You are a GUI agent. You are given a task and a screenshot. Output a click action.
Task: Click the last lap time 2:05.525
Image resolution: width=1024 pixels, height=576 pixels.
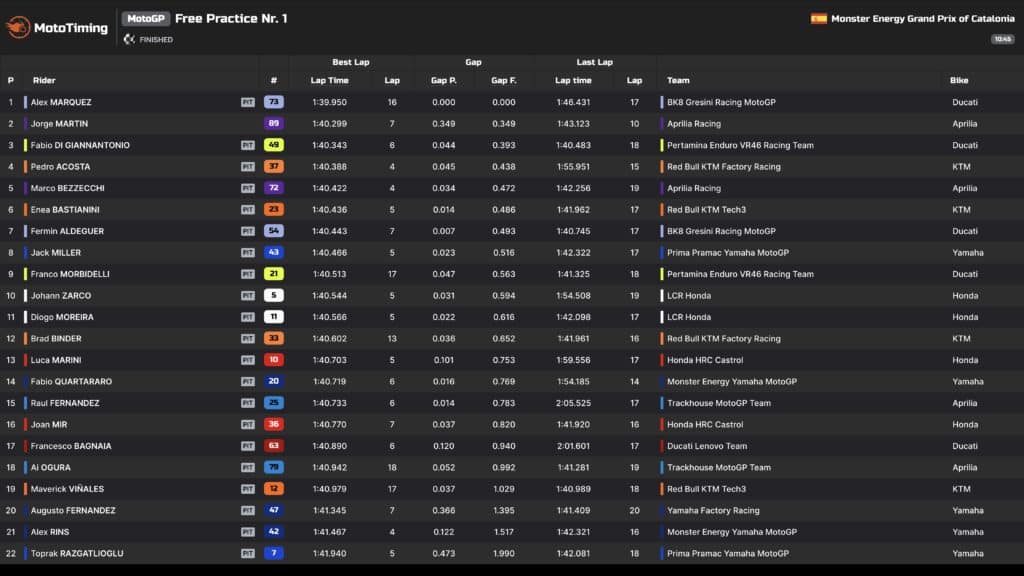click(573, 403)
